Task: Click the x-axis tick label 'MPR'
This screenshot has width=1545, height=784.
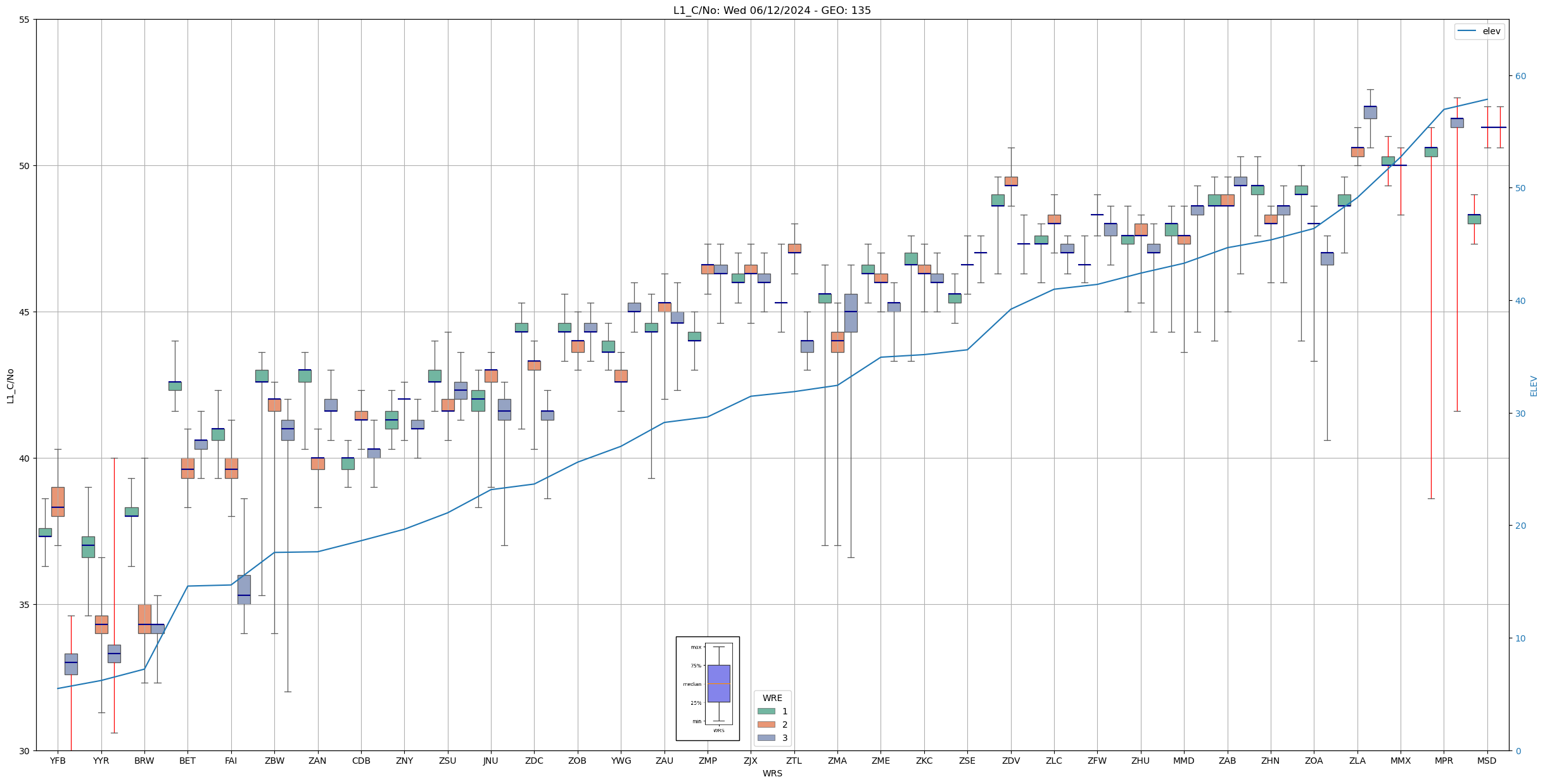Action: [1444, 761]
